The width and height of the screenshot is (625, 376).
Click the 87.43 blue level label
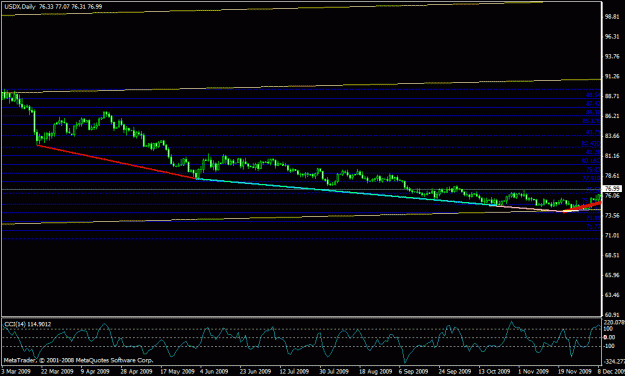tap(593, 104)
